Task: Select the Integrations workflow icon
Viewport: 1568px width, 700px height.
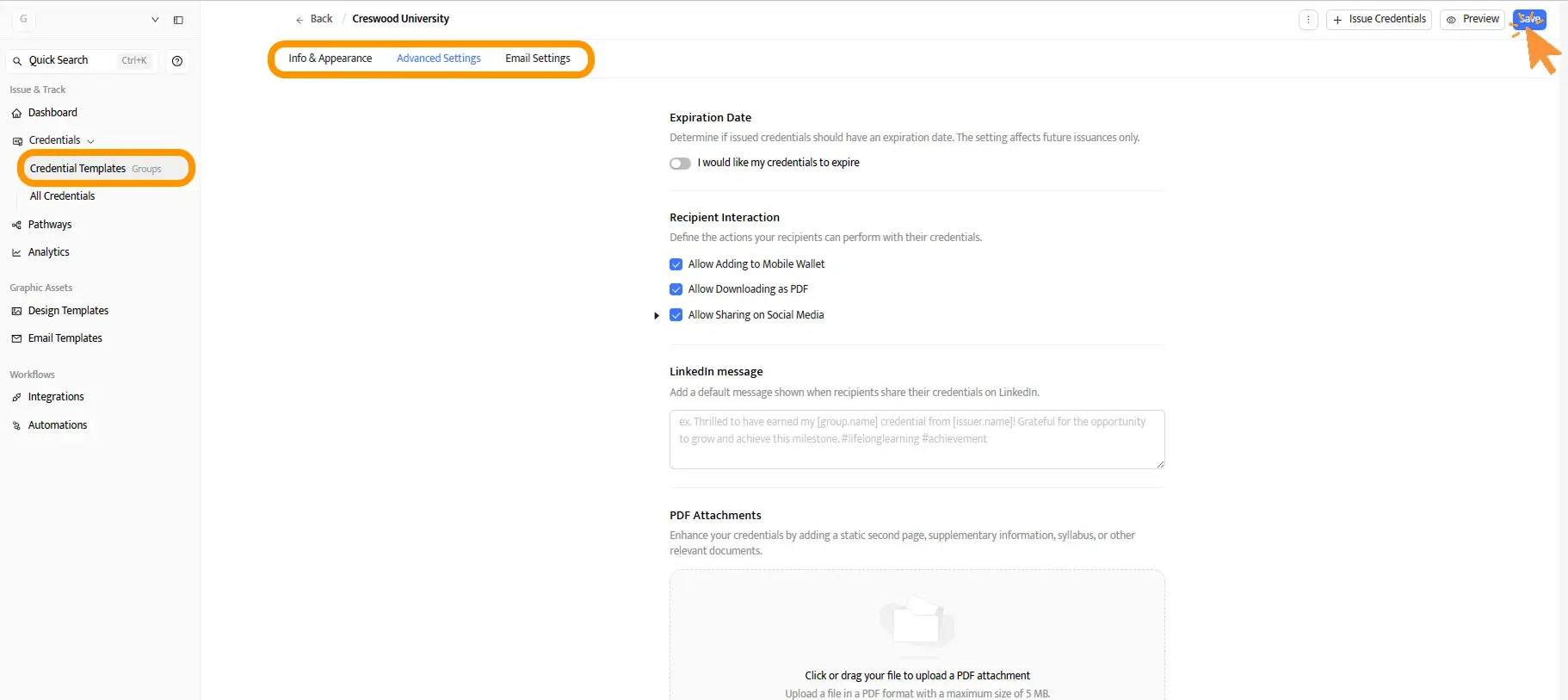Action: tap(16, 397)
